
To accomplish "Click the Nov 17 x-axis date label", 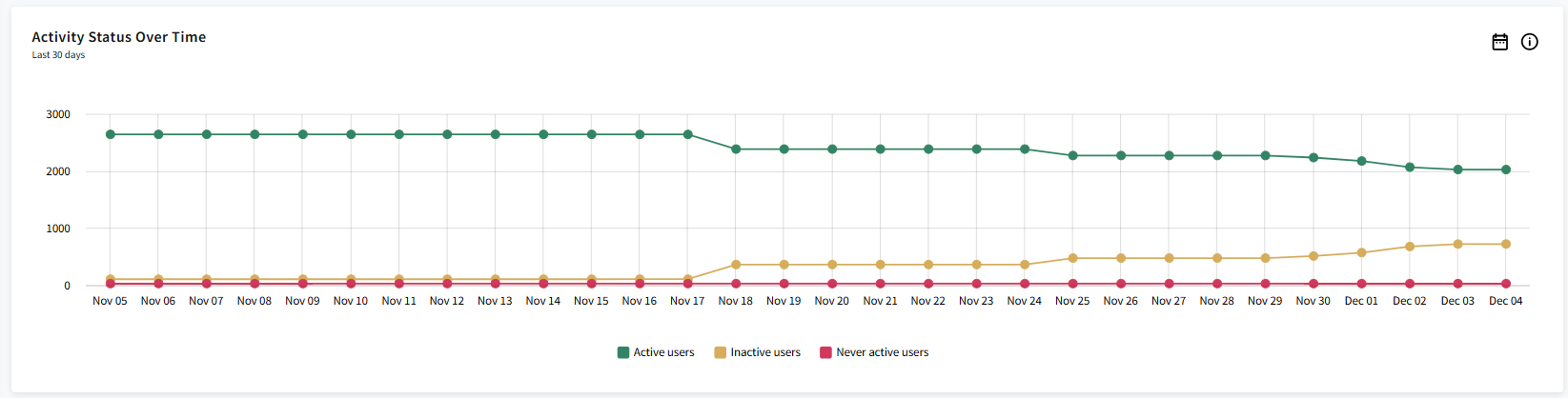I will point(687,301).
